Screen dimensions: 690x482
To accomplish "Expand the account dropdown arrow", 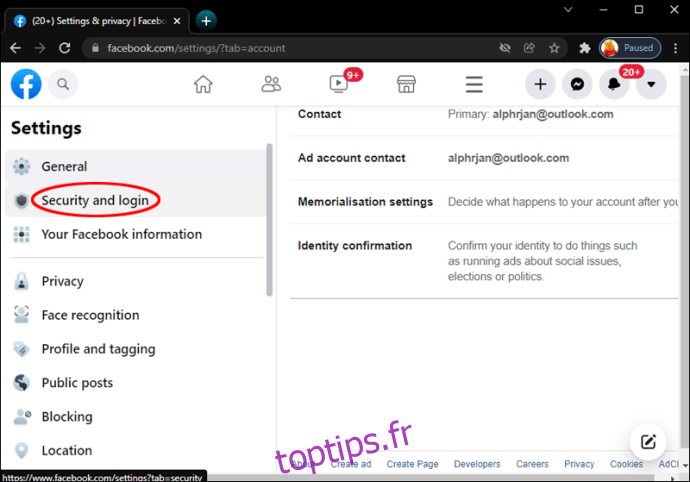I will coord(651,84).
